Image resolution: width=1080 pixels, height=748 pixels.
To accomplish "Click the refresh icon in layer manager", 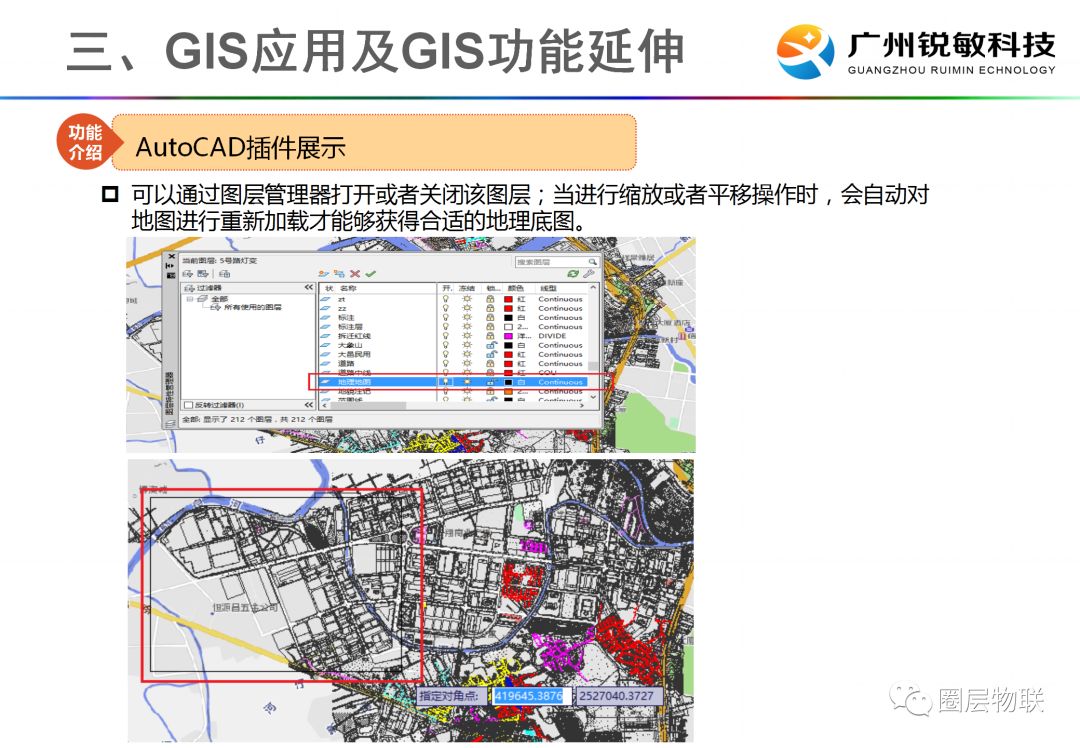I will pyautogui.click(x=572, y=273).
